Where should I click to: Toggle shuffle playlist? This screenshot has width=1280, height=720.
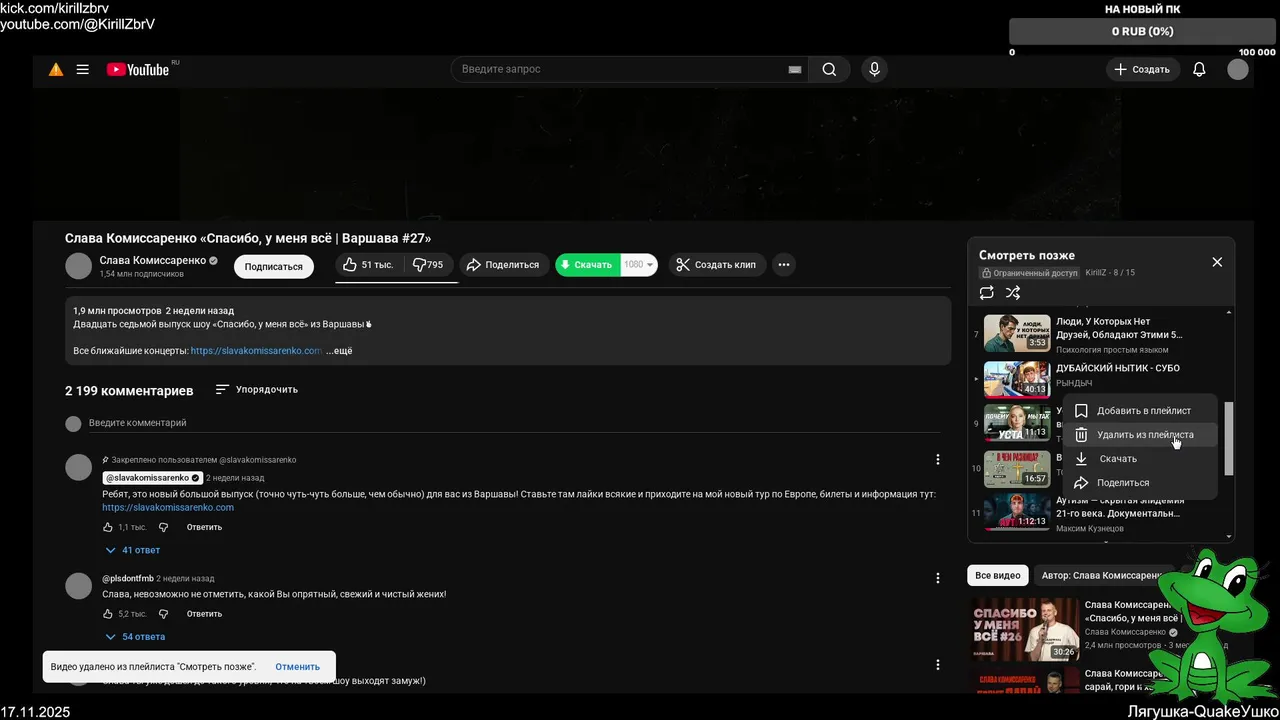coord(1013,293)
